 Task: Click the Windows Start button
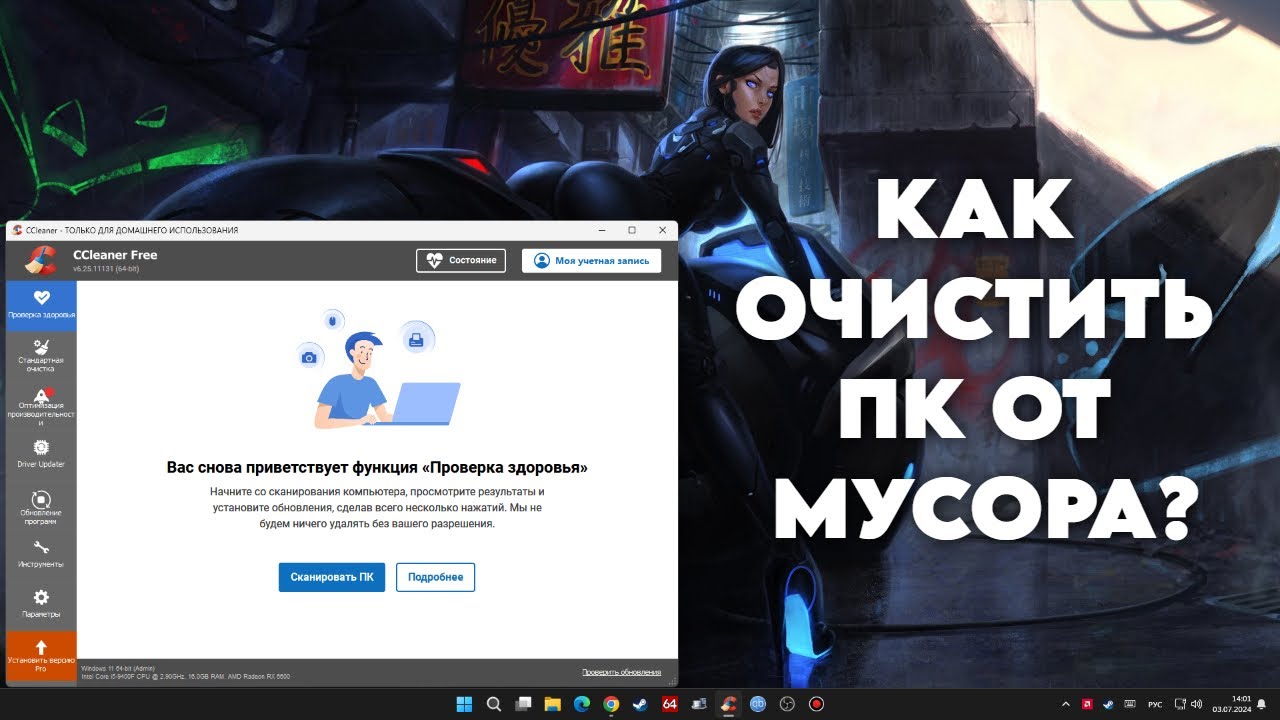465,704
